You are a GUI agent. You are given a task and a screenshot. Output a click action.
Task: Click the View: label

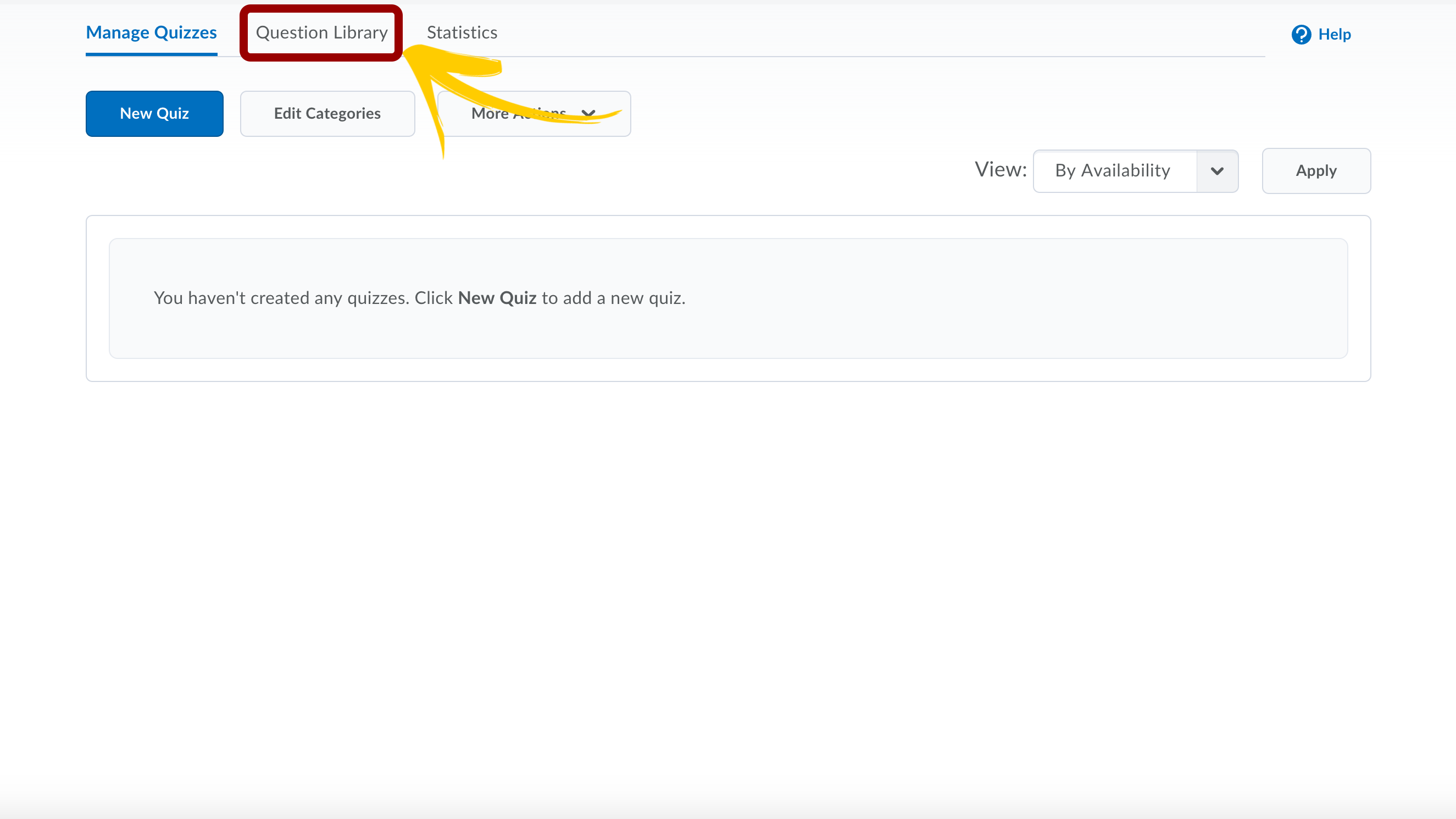[1001, 170]
